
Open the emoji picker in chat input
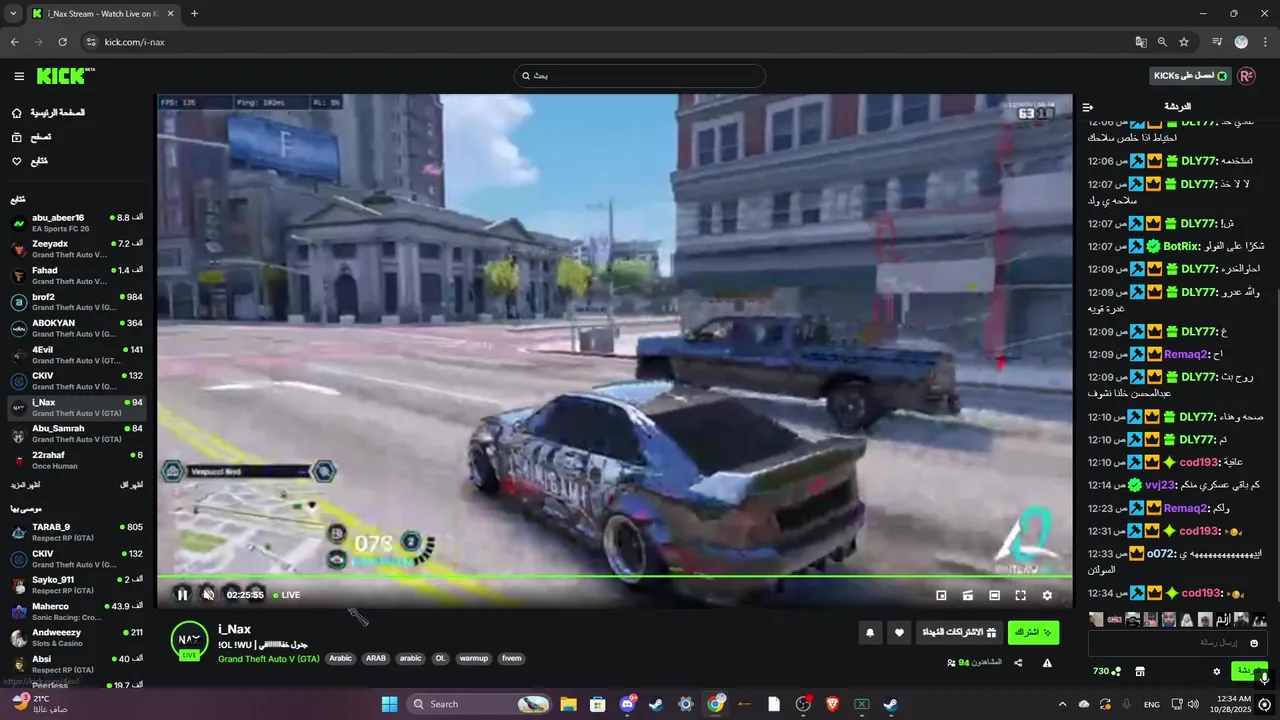1255,643
